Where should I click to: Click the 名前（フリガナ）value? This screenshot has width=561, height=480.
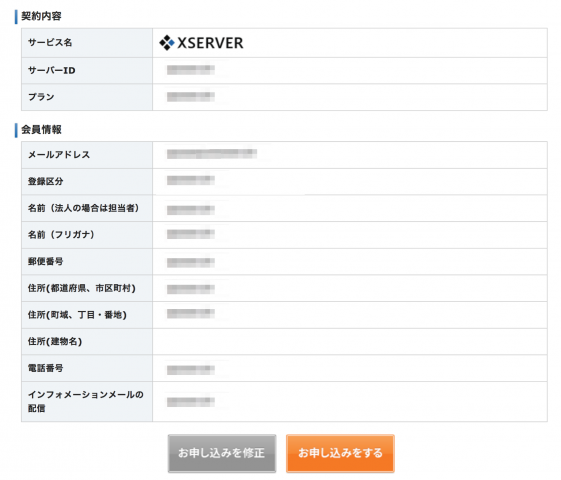tap(191, 234)
